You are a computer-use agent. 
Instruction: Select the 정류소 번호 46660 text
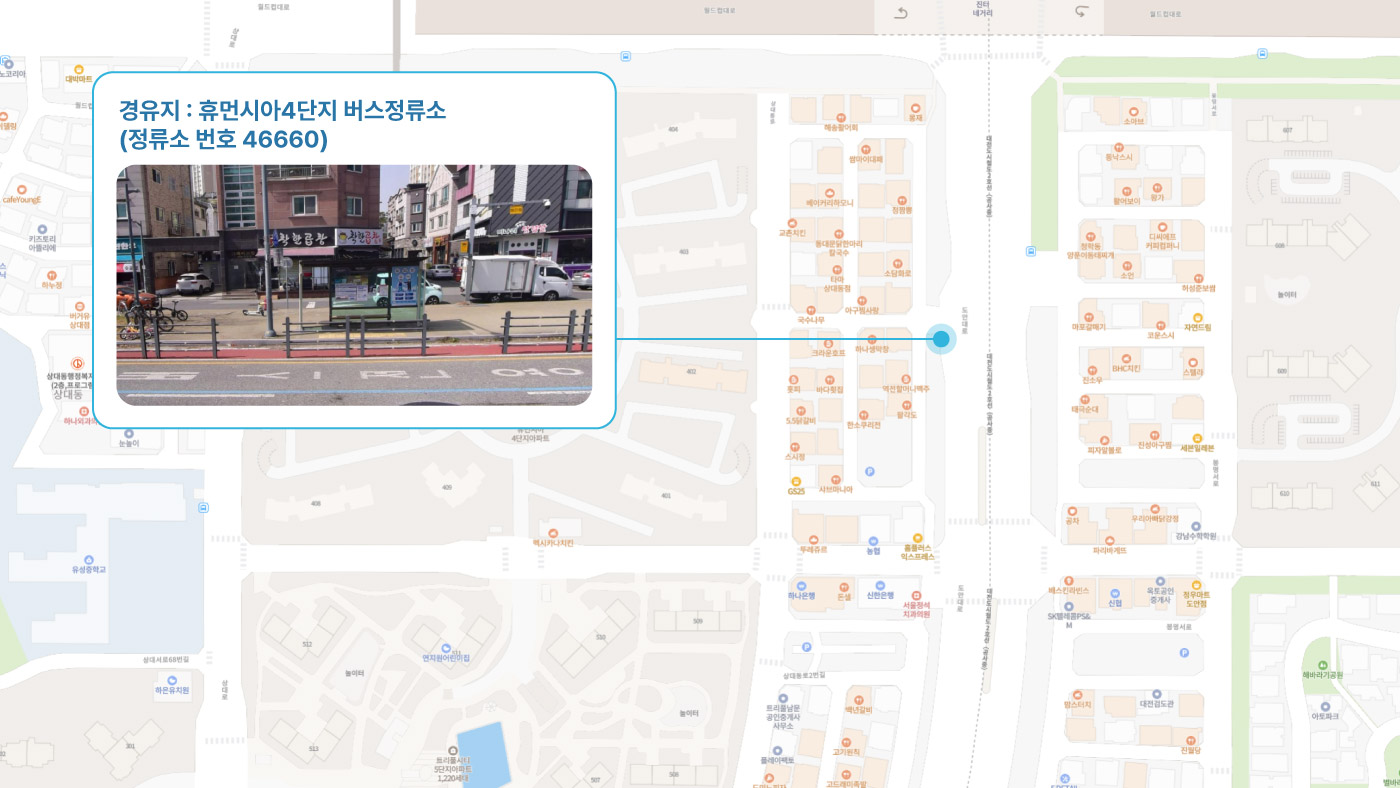(223, 141)
